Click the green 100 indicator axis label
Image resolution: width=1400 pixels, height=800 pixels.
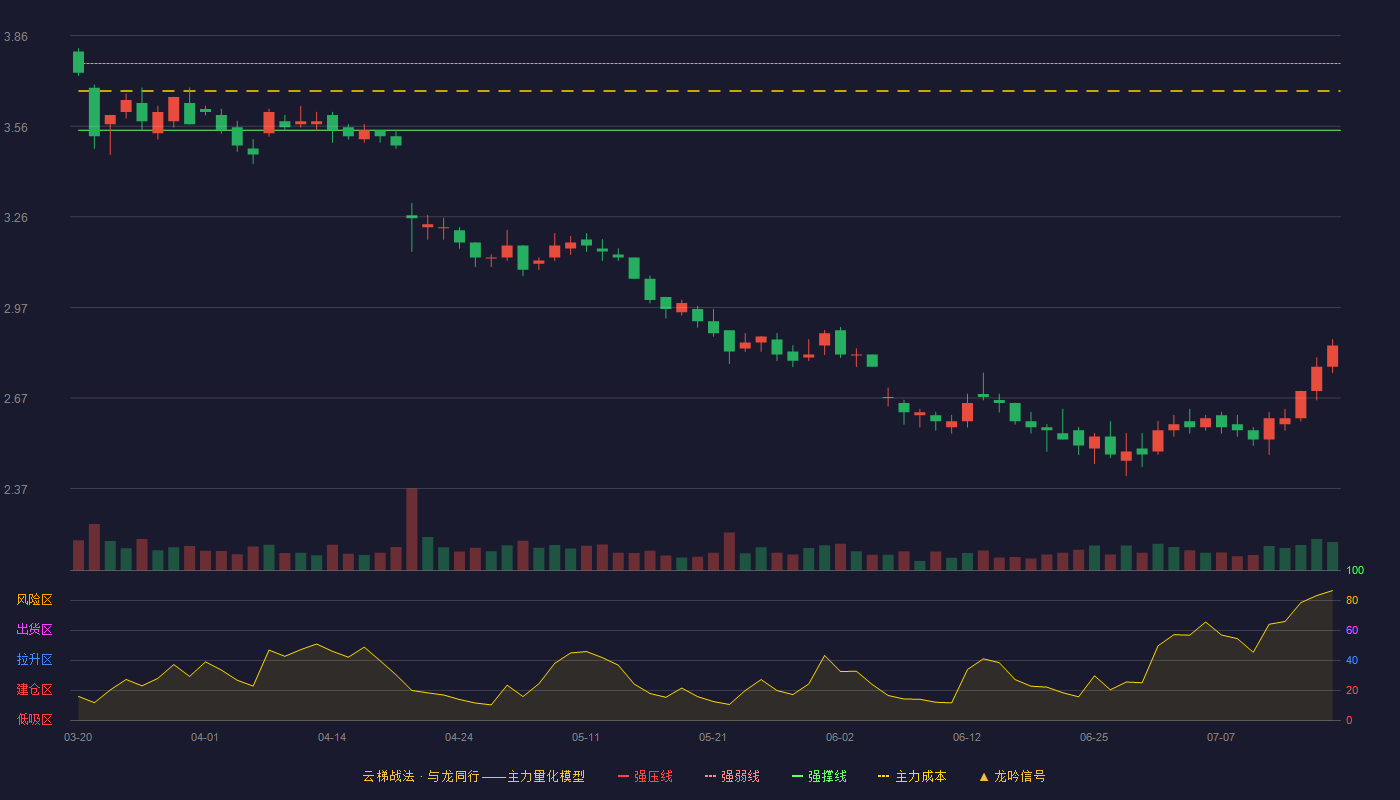point(1355,571)
